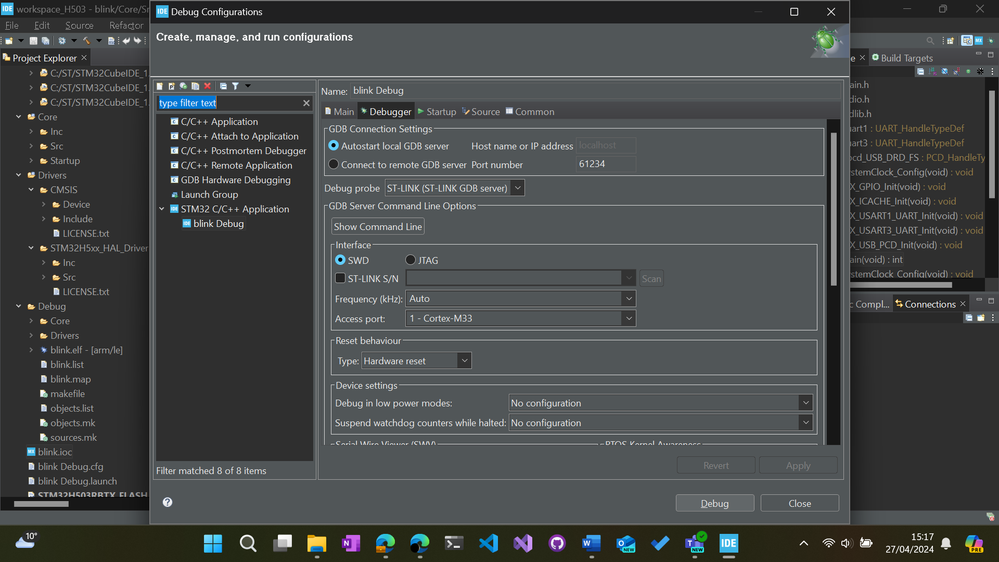
Task: Click the Show Command Line button
Action: pos(378,226)
